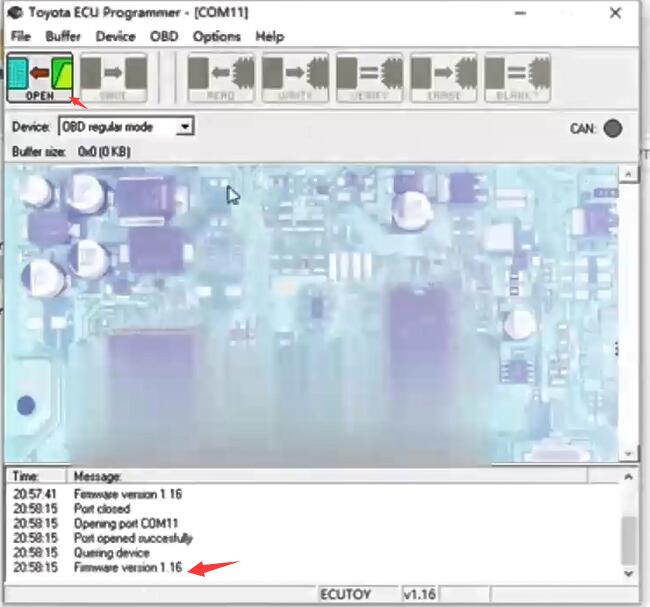Click the ECUTOY status bar cell
This screenshot has width=650, height=607.
coord(359,595)
